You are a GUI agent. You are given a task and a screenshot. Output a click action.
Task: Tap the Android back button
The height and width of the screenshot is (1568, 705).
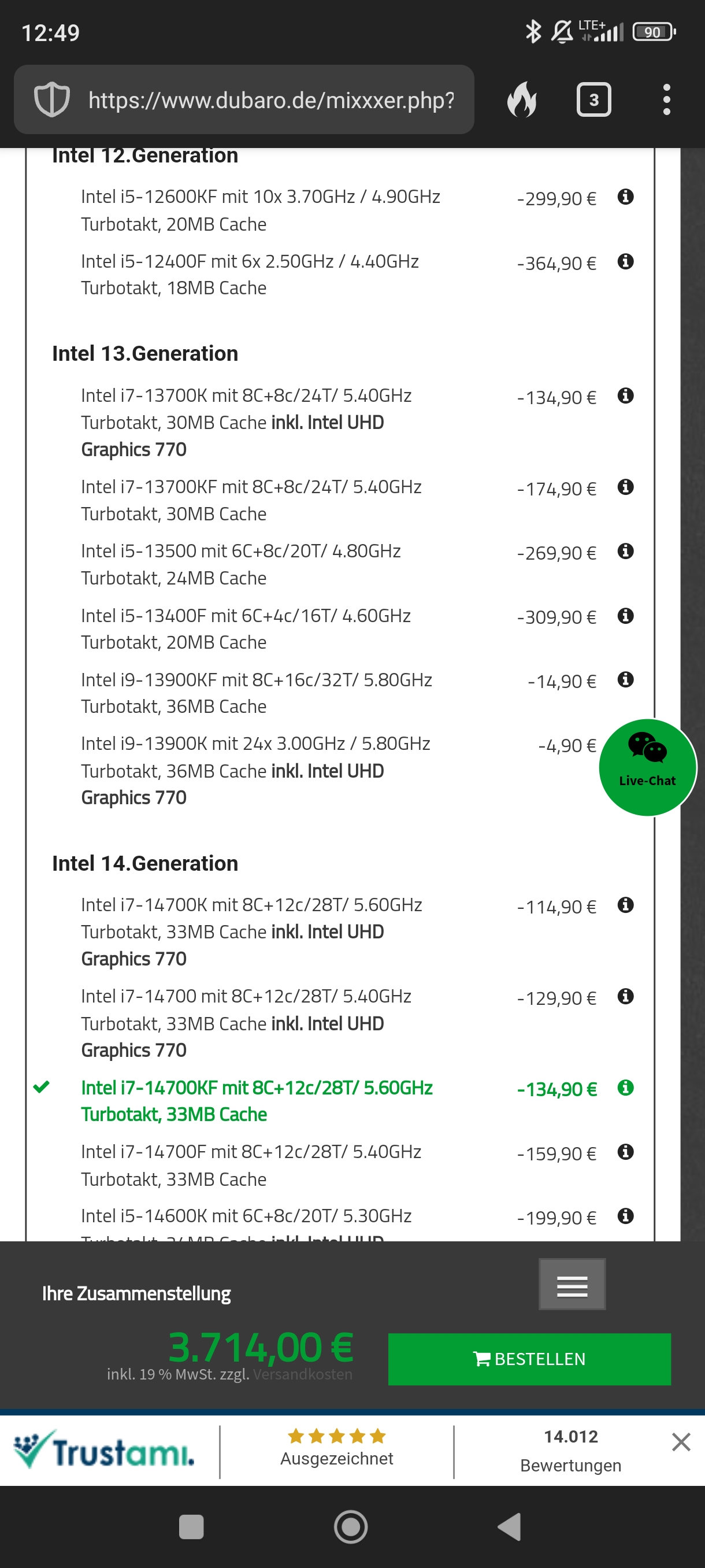point(510,1526)
